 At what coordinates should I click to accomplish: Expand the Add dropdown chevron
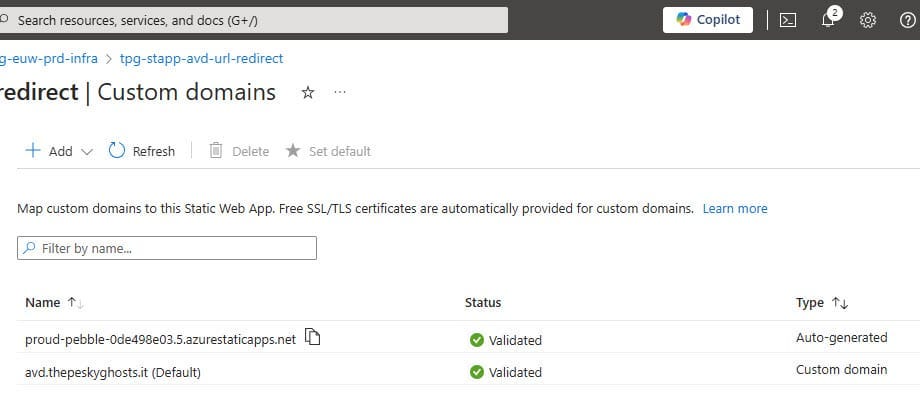point(87,152)
